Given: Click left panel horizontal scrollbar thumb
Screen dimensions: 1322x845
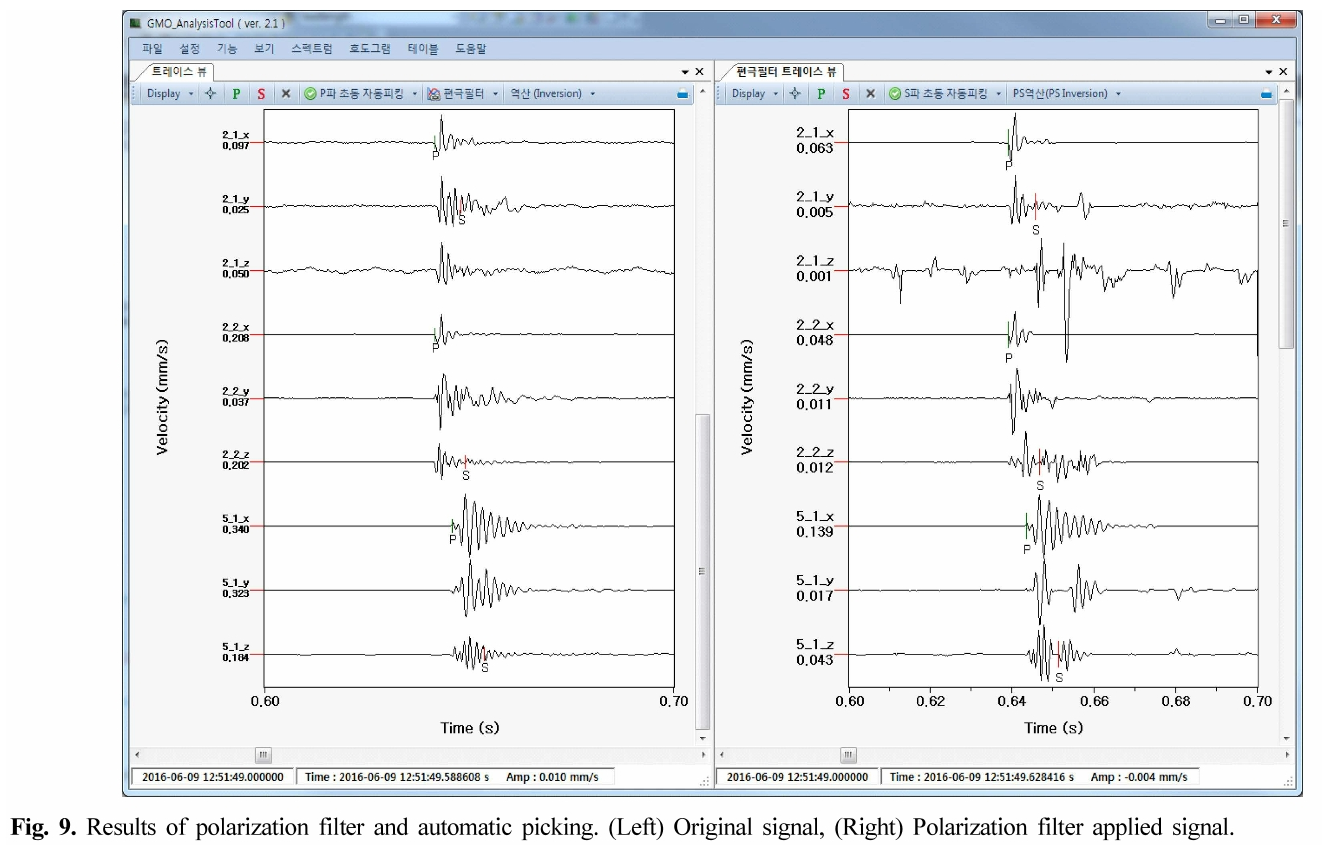Looking at the screenshot, I should (263, 755).
